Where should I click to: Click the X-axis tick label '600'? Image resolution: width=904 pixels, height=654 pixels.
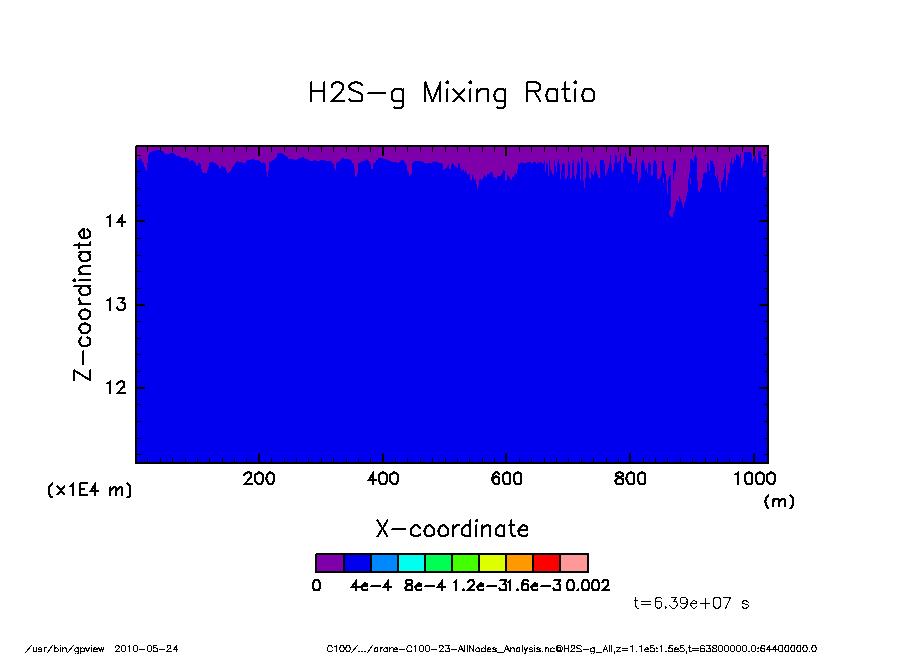click(x=506, y=479)
